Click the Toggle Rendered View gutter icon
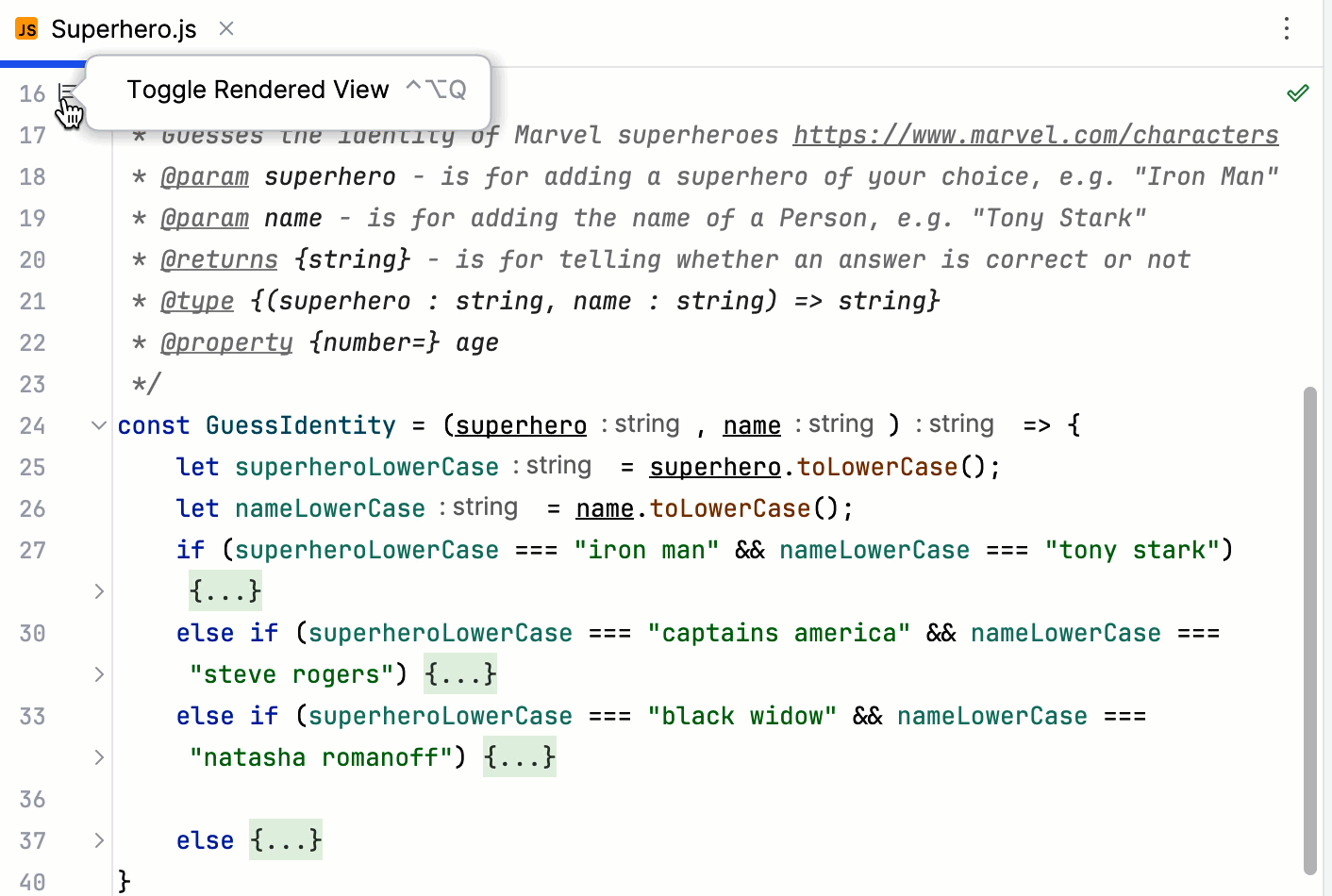 (x=66, y=91)
